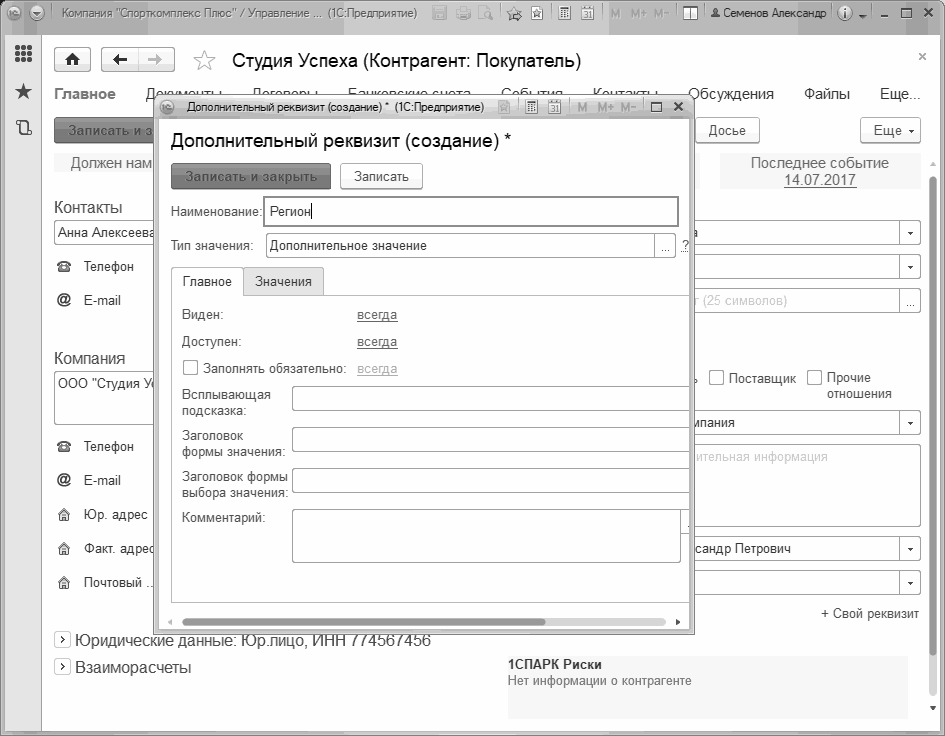Navigate back with the left arrow
The image size is (945, 736).
coord(120,59)
